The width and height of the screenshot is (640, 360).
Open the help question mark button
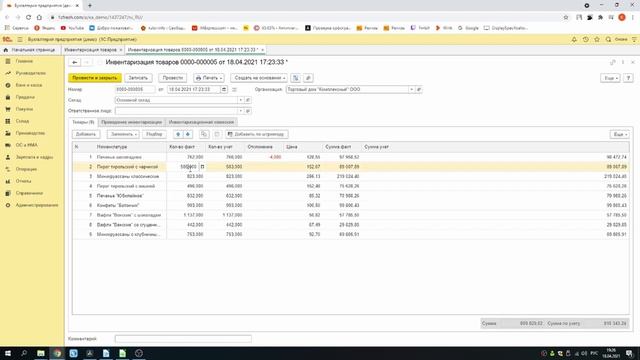[628, 78]
